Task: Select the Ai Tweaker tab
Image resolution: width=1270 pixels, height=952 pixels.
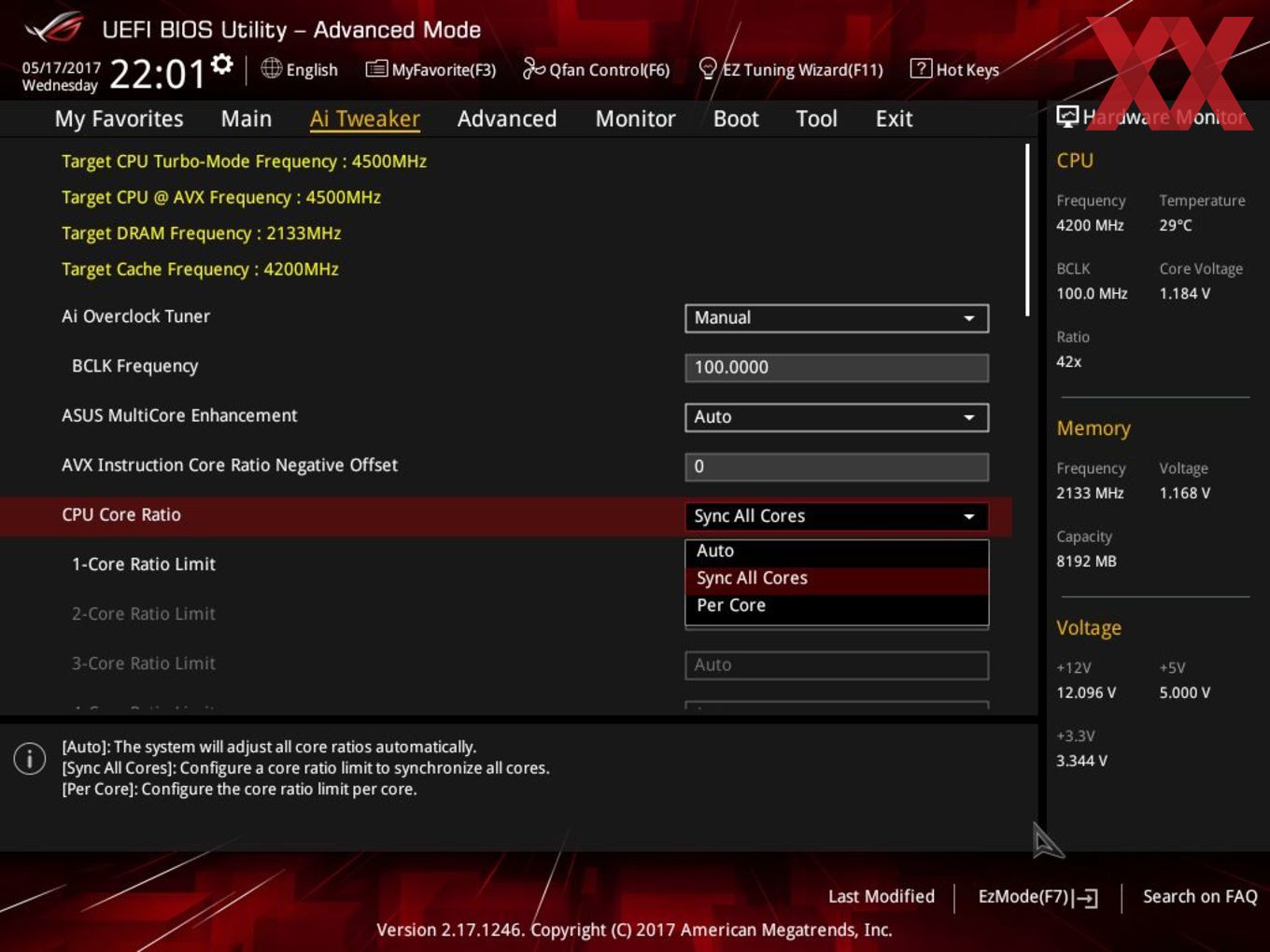Action: (365, 119)
